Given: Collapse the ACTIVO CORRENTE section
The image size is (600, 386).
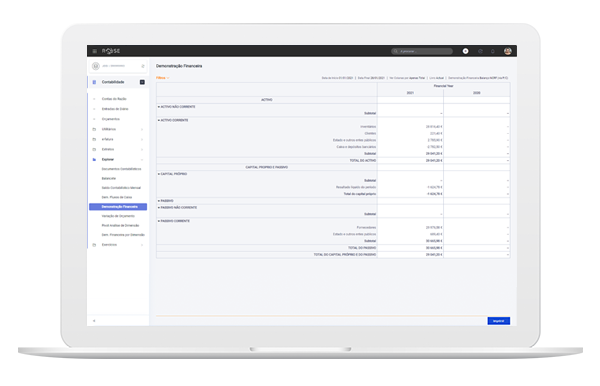Looking at the screenshot, I should (x=159, y=120).
